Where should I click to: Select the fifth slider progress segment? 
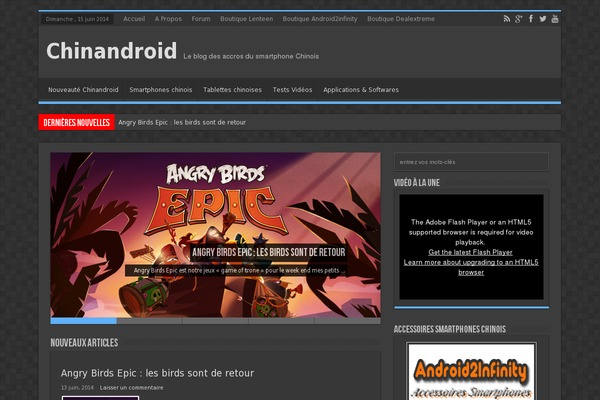coord(347,321)
